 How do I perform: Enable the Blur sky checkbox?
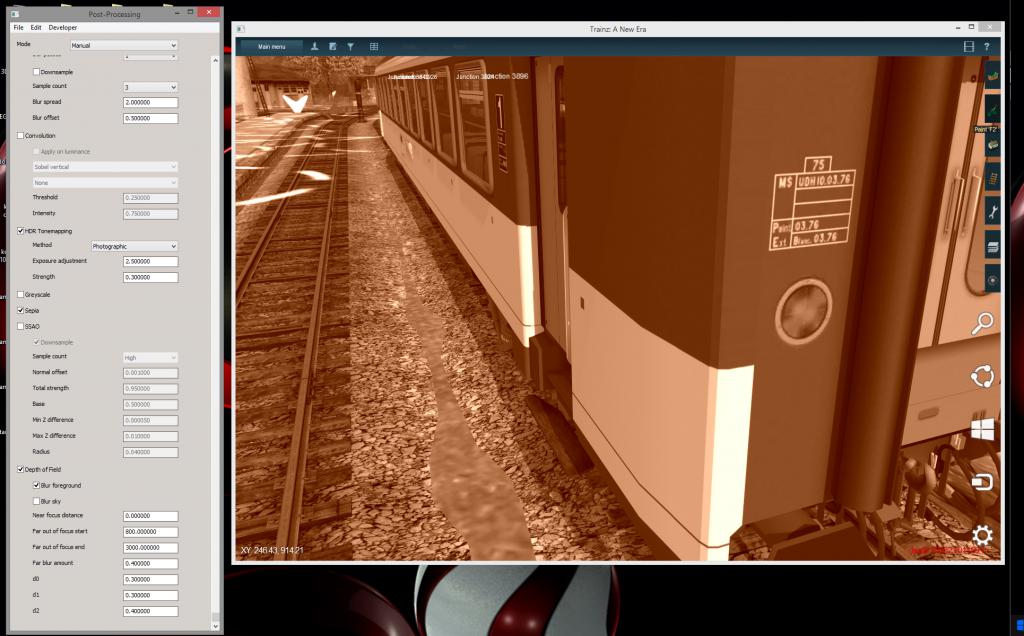[37, 501]
